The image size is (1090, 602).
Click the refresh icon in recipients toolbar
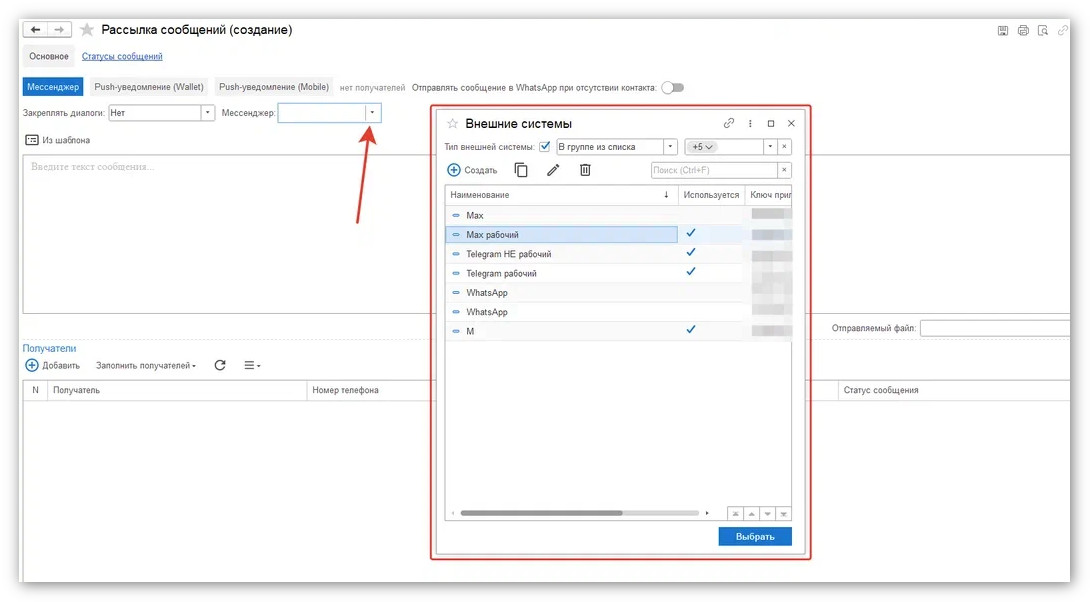[220, 366]
